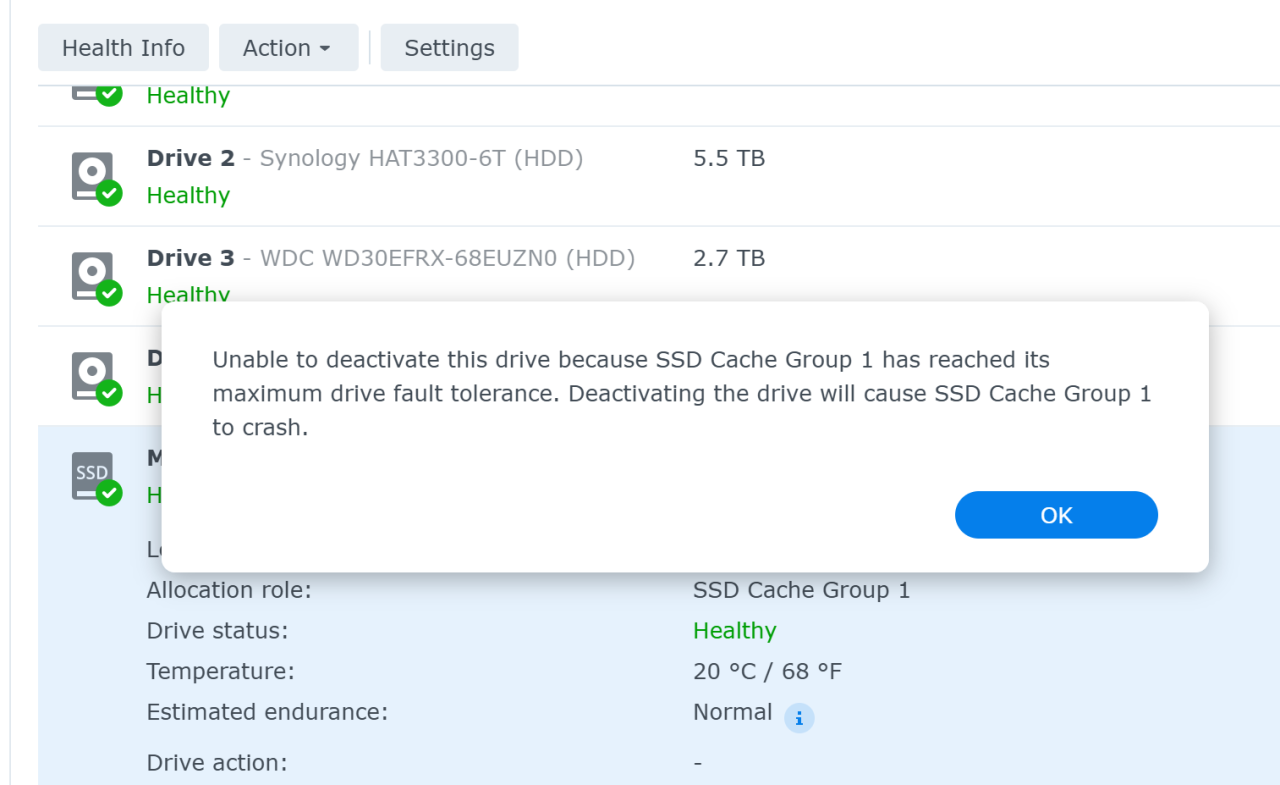Click the green Healthy drive status value
Viewport: 1280px width, 785px height.
click(x=734, y=631)
